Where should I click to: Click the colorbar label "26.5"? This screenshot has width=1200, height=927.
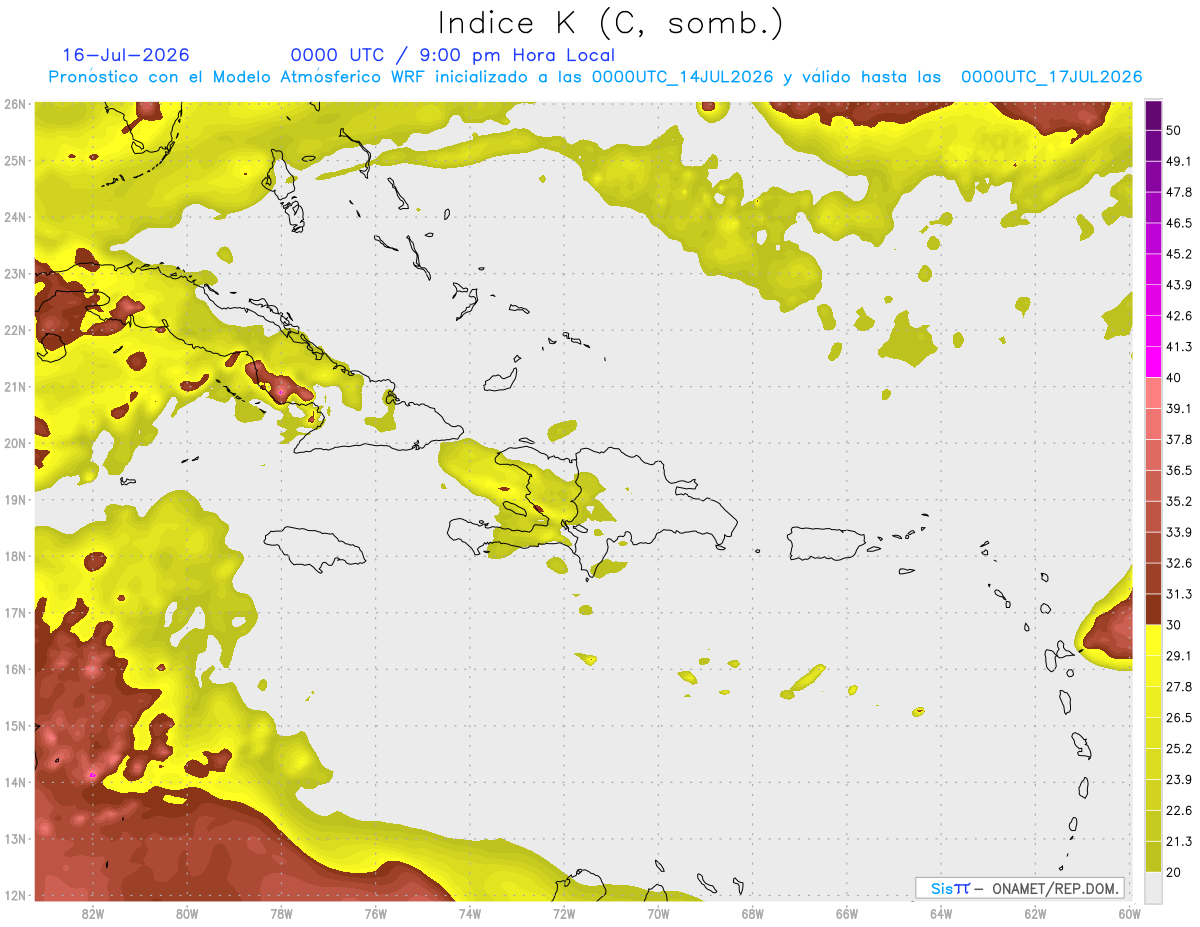pyautogui.click(x=1179, y=718)
